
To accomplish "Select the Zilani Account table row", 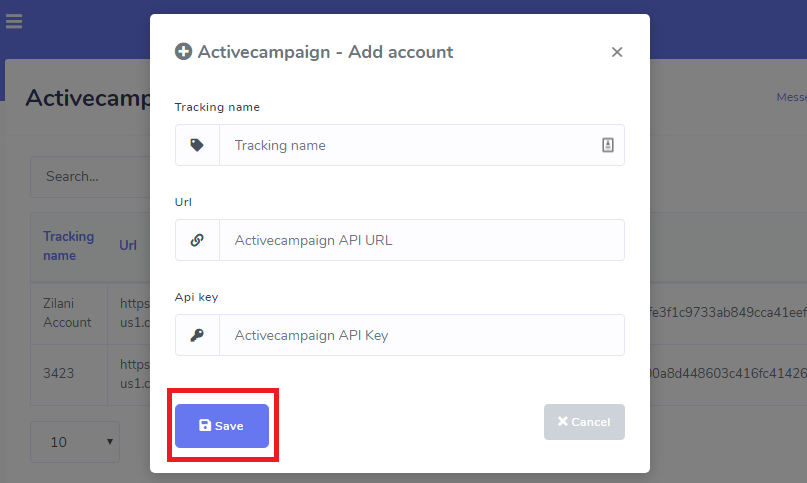I will pyautogui.click(x=68, y=313).
